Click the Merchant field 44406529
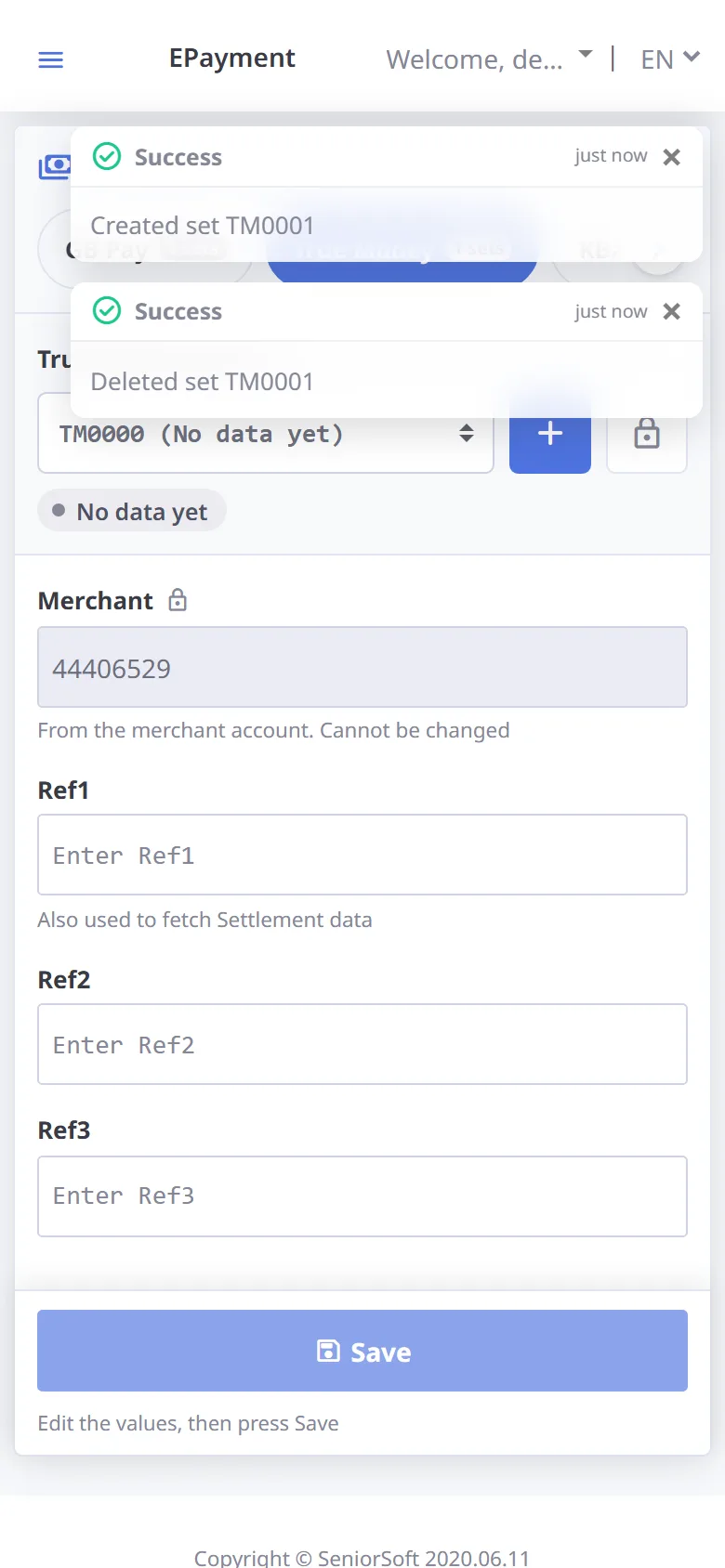The height and width of the screenshot is (1568, 725). 362,667
